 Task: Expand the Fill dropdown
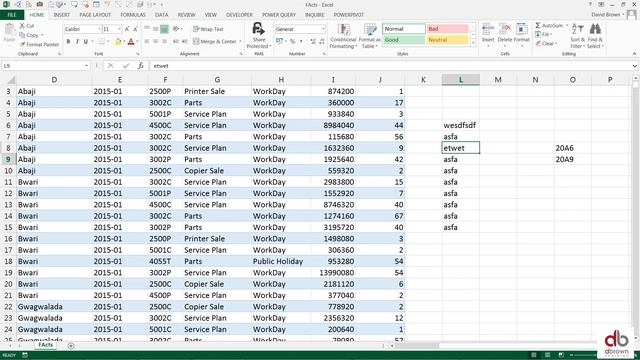(551, 35)
